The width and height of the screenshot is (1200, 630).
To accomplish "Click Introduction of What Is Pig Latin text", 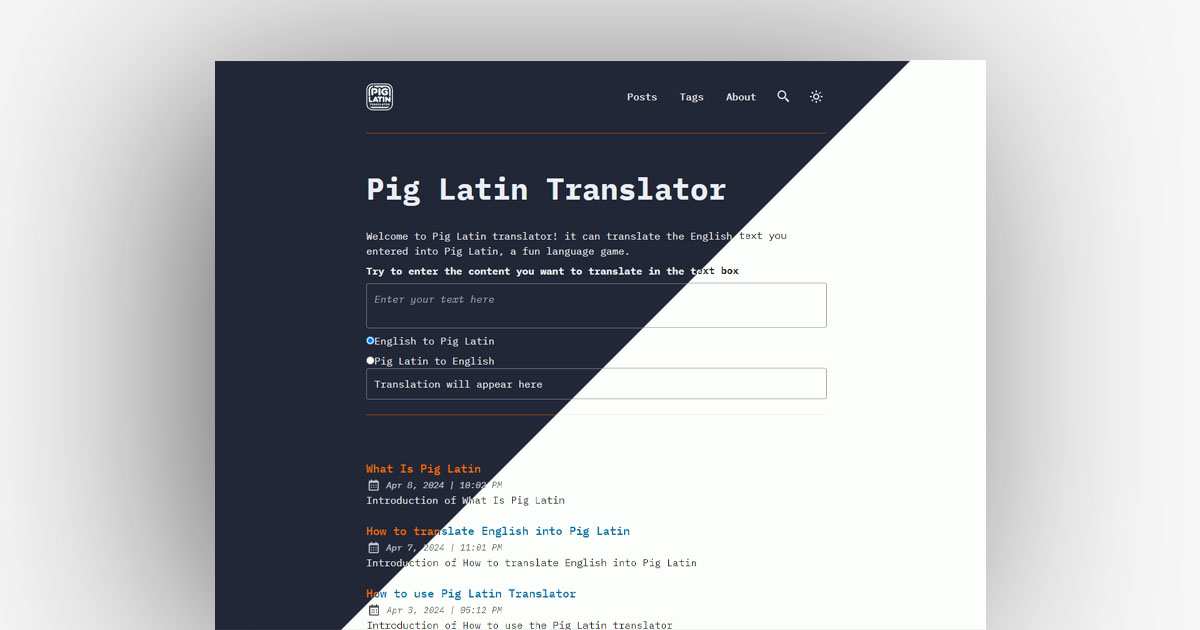I will 466,500.
